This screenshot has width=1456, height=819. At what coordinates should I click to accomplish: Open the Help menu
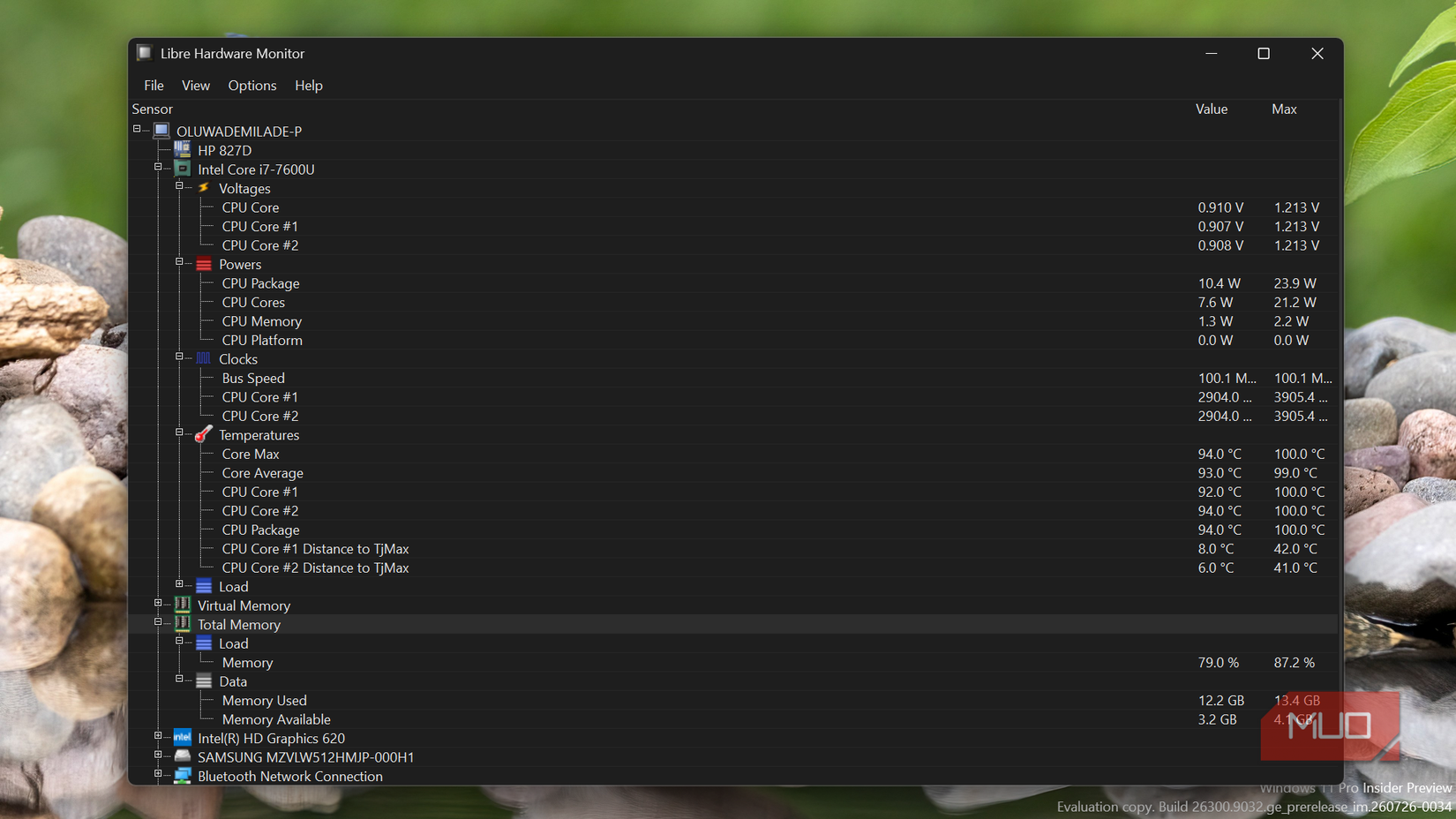tap(309, 86)
